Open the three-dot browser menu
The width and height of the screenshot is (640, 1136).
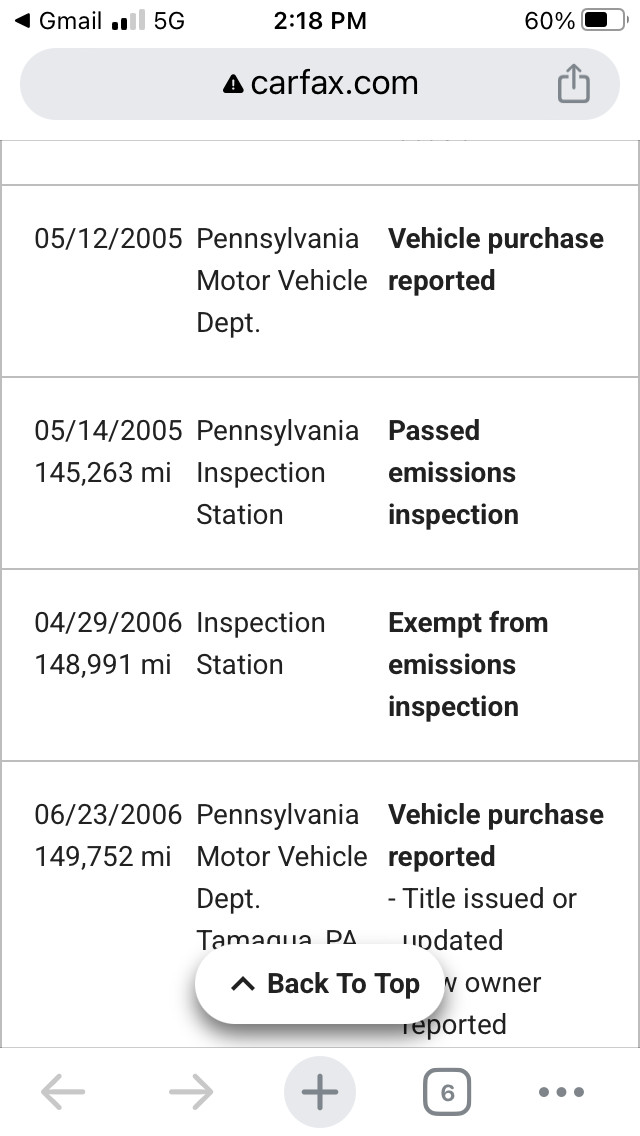coord(562,1092)
